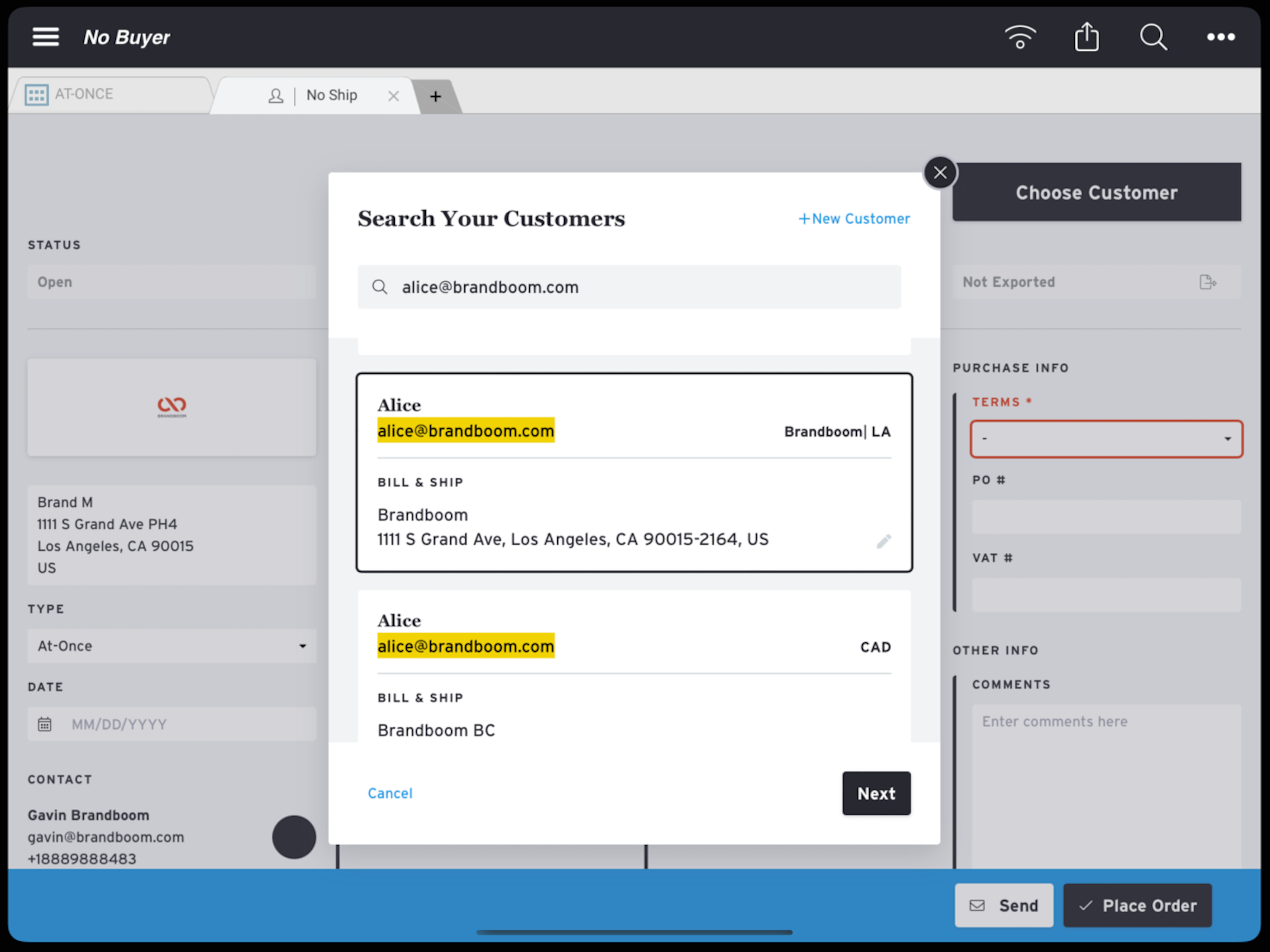The image size is (1270, 952).
Task: Click the edit pencil on Brandboom address
Action: pos(884,541)
